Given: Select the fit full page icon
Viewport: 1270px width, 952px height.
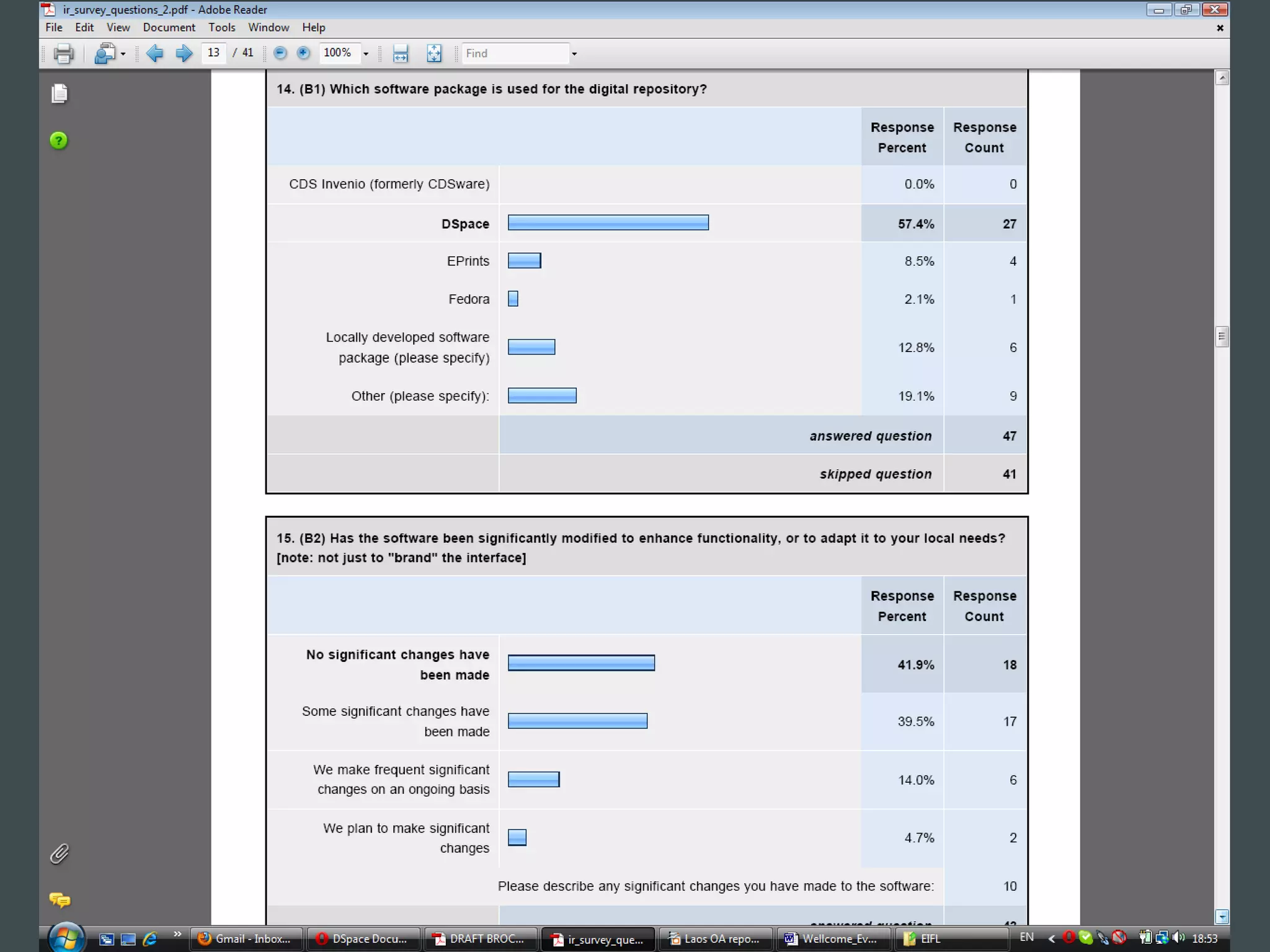Looking at the screenshot, I should click(434, 54).
